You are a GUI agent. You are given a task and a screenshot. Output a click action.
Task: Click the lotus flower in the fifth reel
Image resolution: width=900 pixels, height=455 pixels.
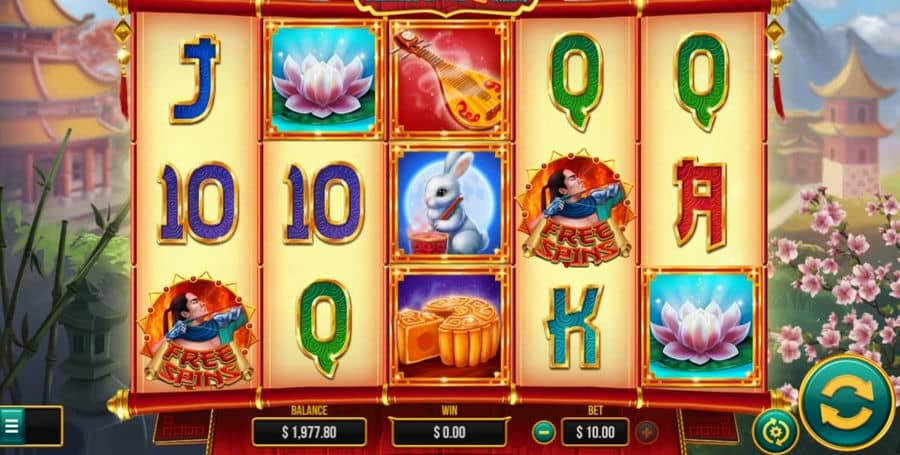(701, 326)
